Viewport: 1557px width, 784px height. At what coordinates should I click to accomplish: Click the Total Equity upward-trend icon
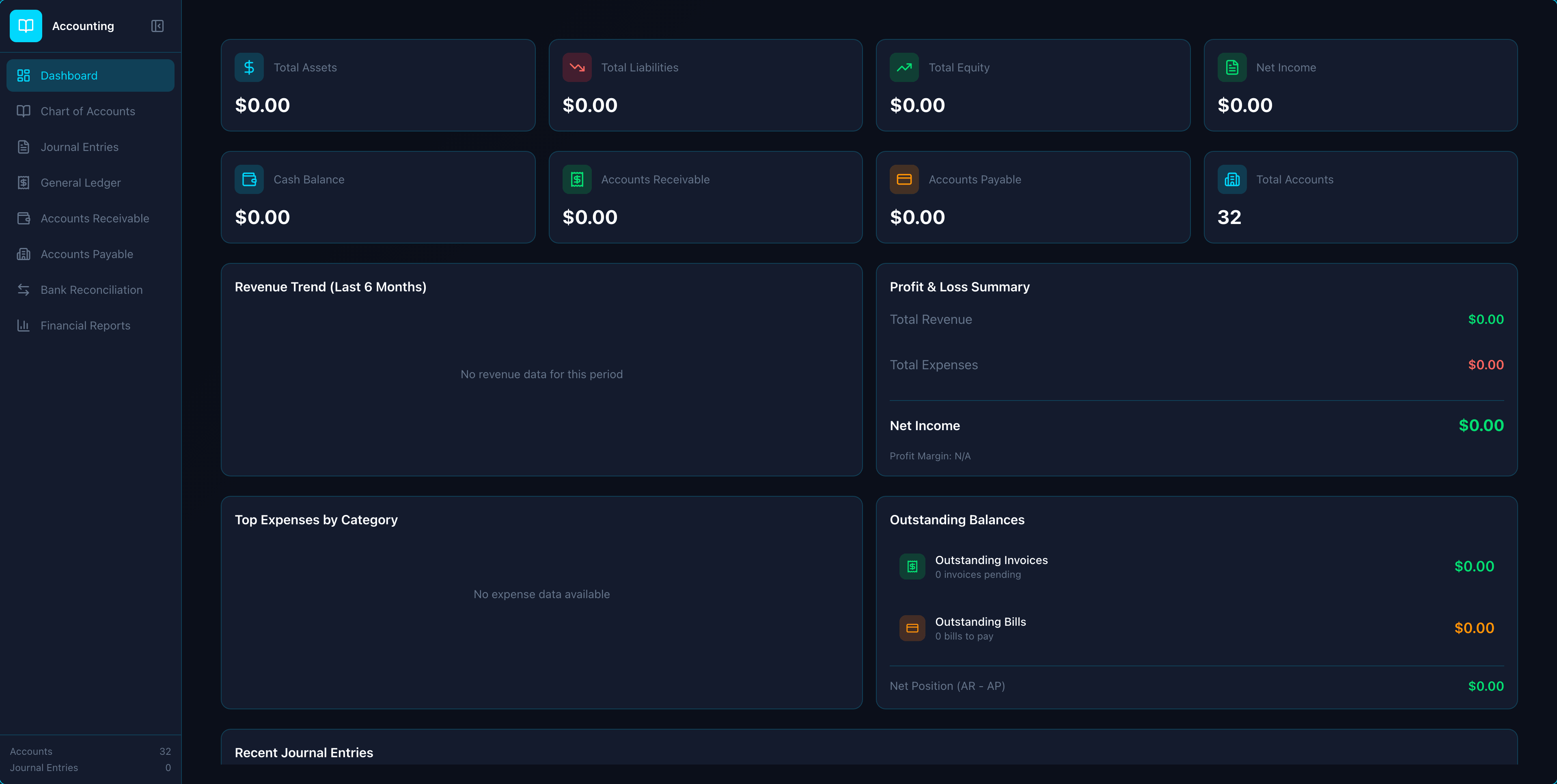pos(904,67)
